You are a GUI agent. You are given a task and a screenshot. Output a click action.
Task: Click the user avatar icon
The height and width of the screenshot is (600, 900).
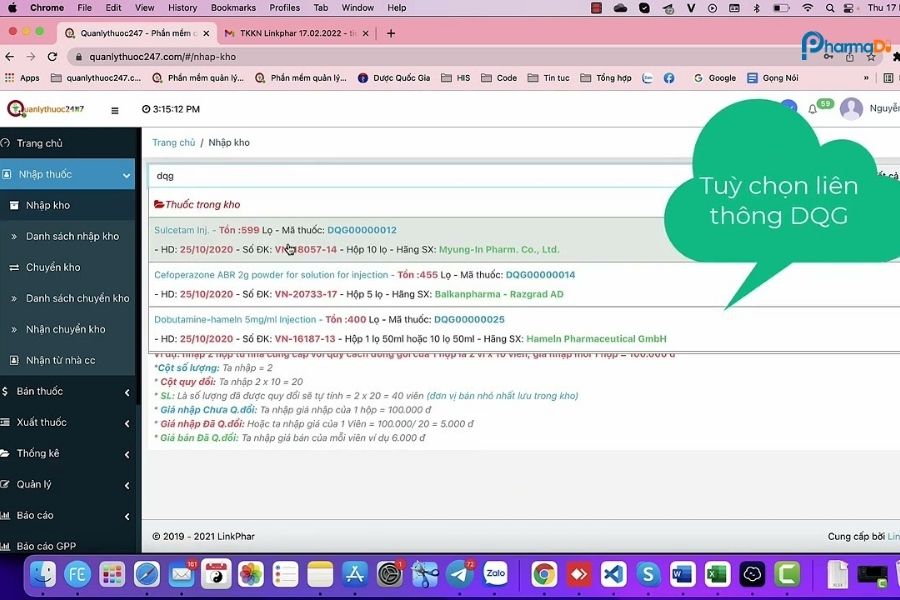(x=851, y=109)
